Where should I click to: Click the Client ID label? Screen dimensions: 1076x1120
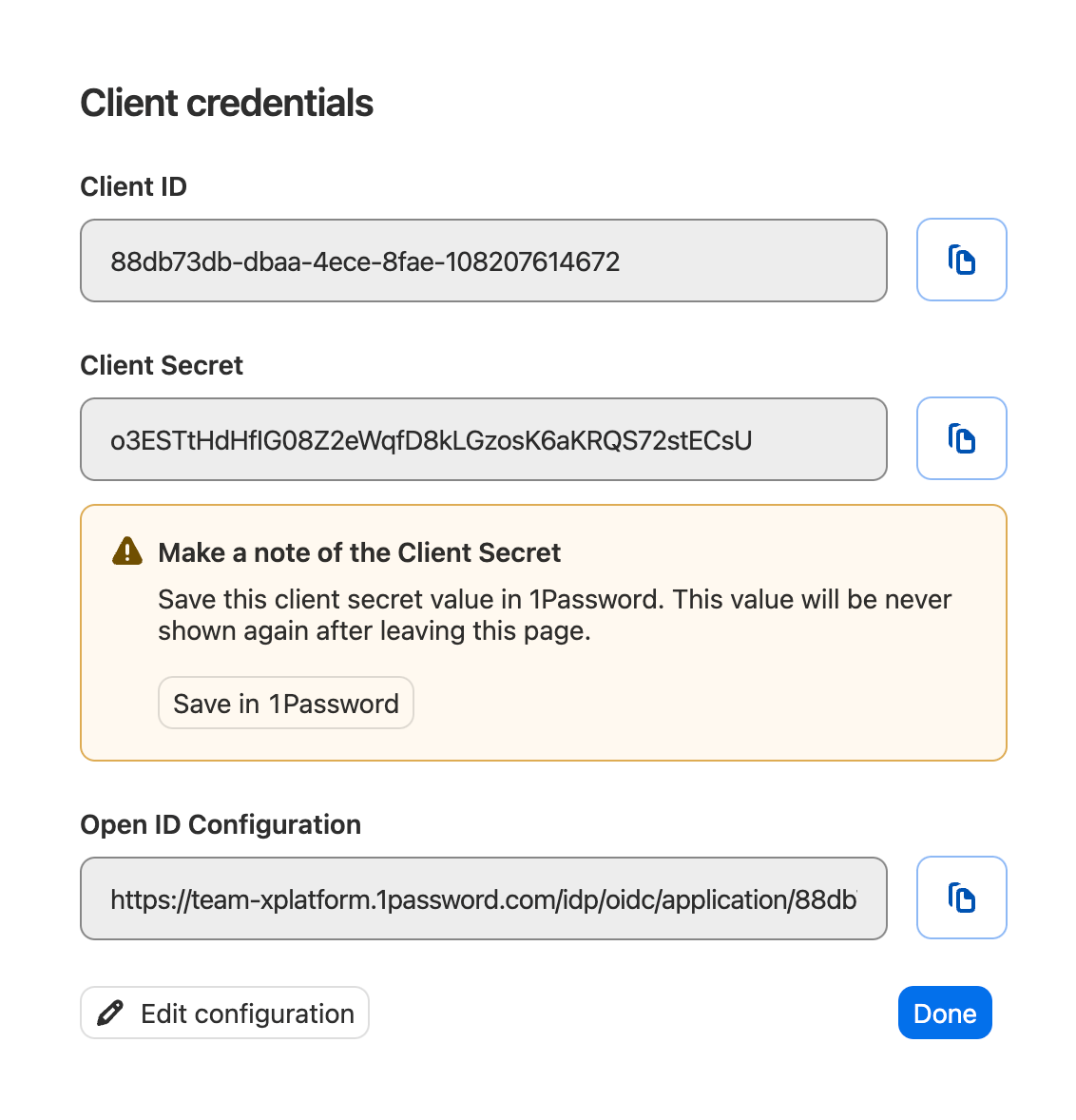pyautogui.click(x=133, y=186)
